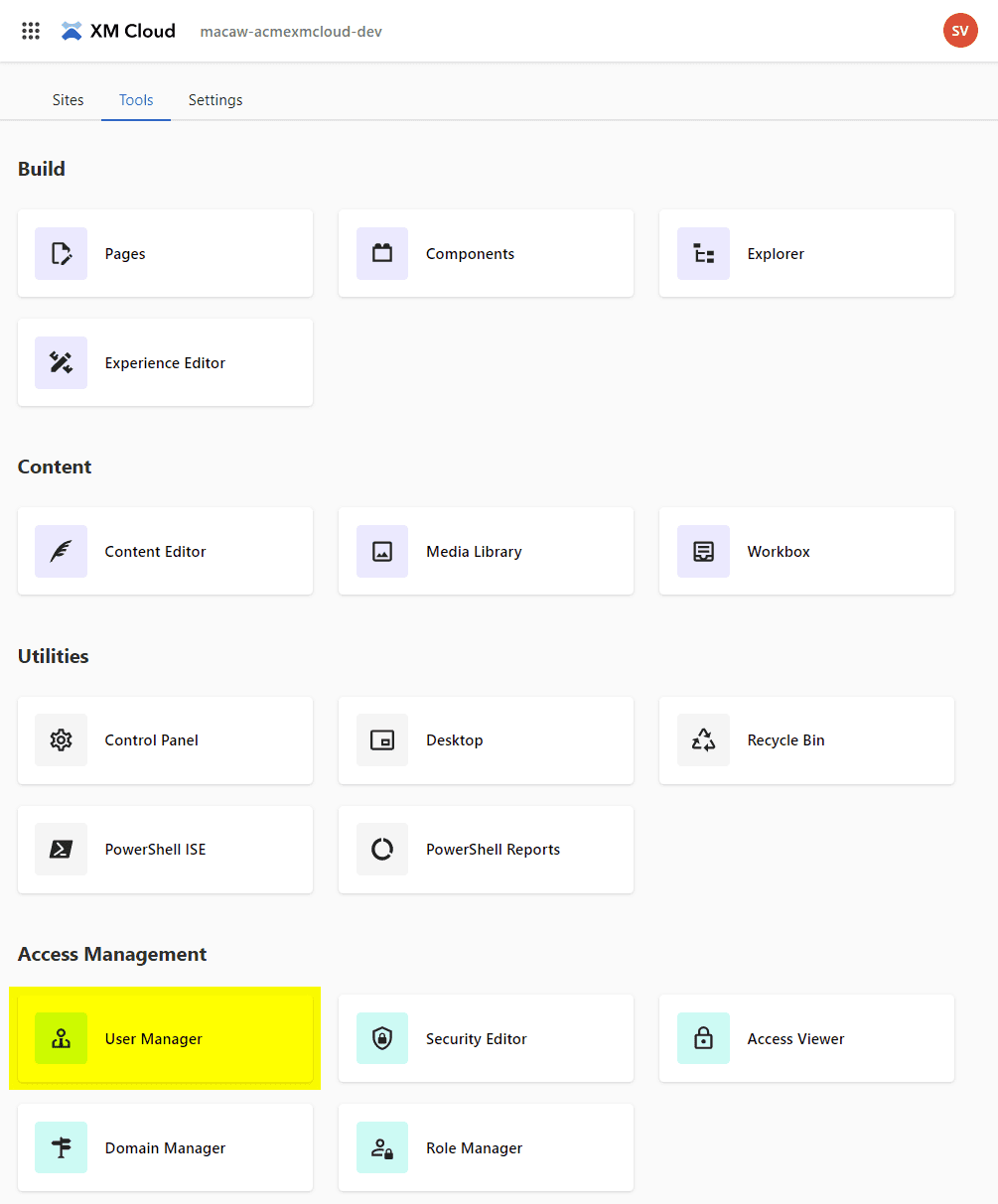Click the Media Library image icon

382,551
